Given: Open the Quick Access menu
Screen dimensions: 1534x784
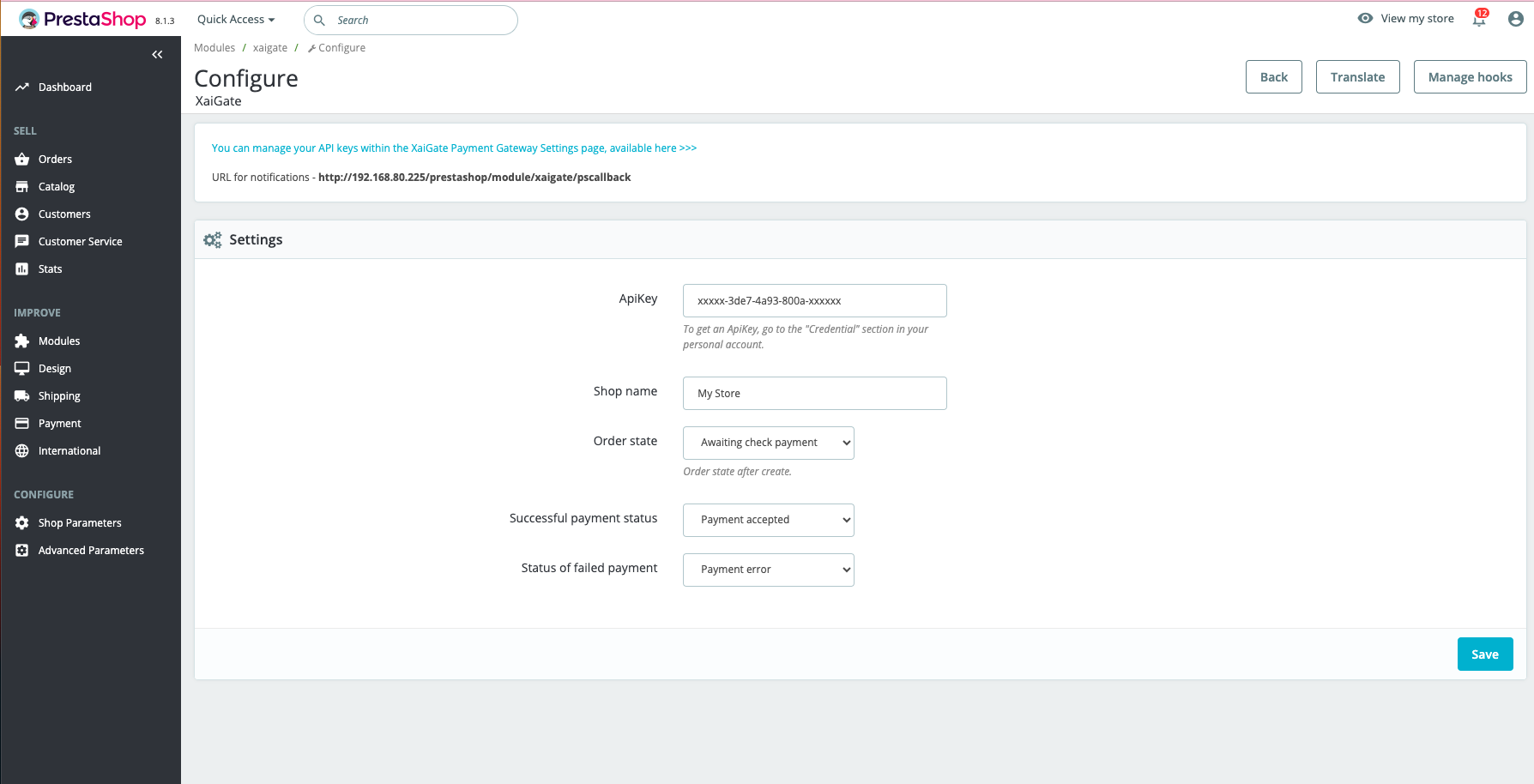Looking at the screenshot, I should [234, 19].
